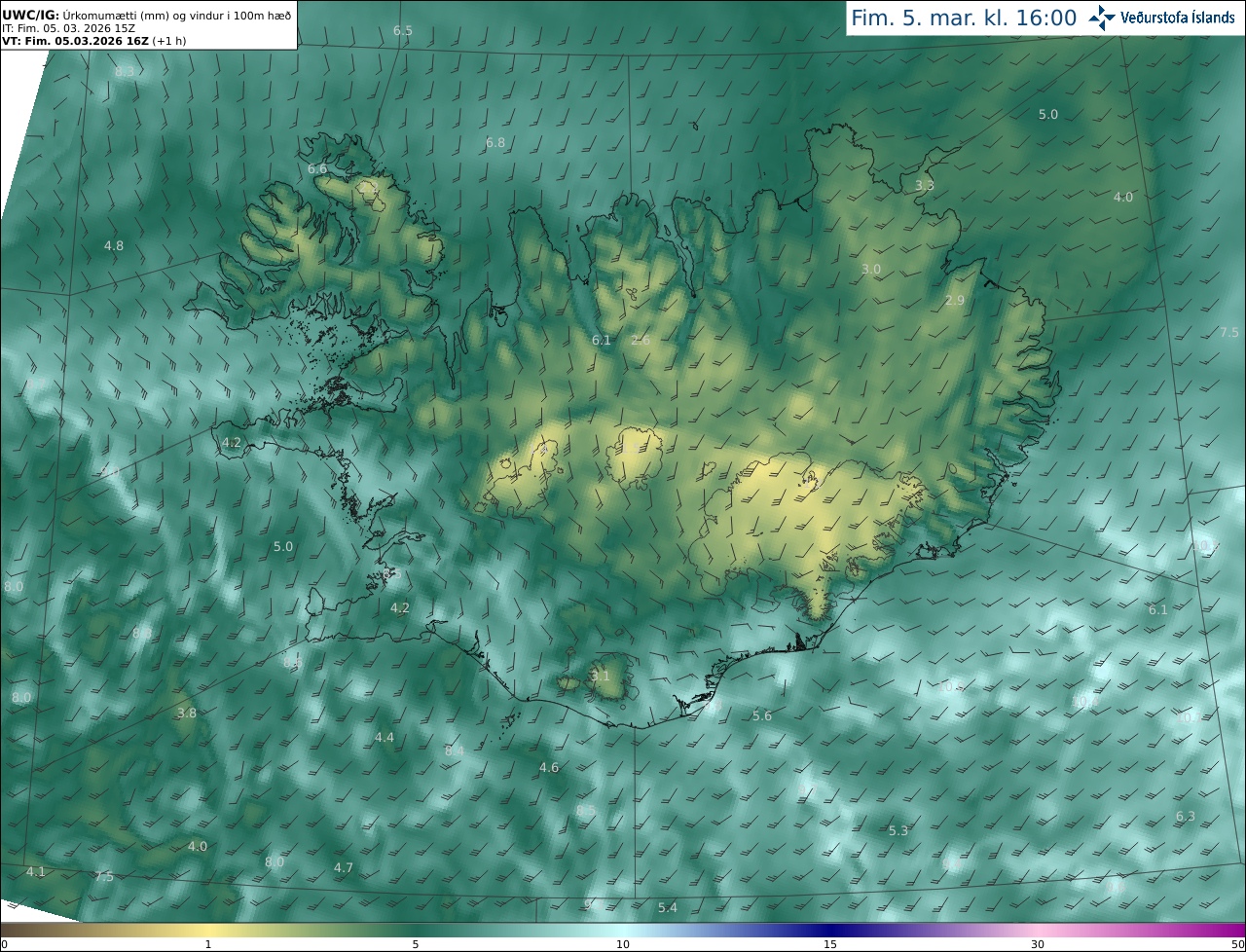Click the '30' label on the colour scale
This screenshot has width=1246, height=952.
[x=1038, y=944]
